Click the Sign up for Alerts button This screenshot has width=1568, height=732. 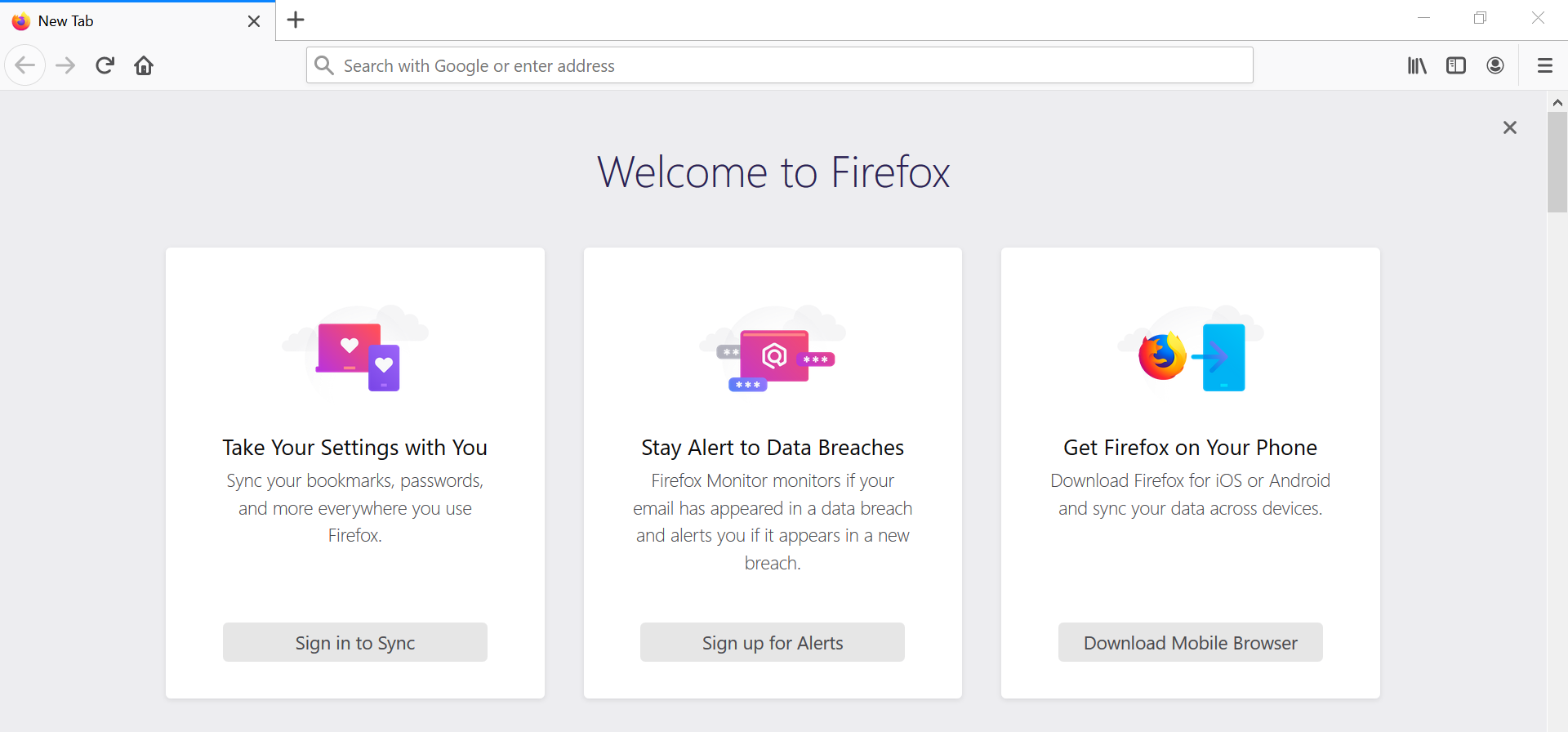[773, 643]
